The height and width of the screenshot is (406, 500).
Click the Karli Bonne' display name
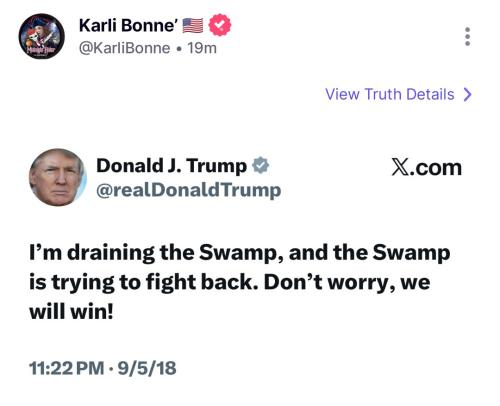[128, 25]
